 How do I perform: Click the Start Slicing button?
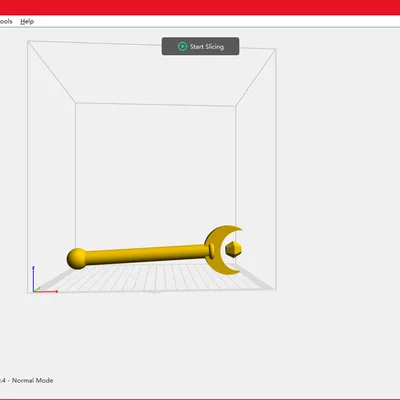pyautogui.click(x=200, y=46)
